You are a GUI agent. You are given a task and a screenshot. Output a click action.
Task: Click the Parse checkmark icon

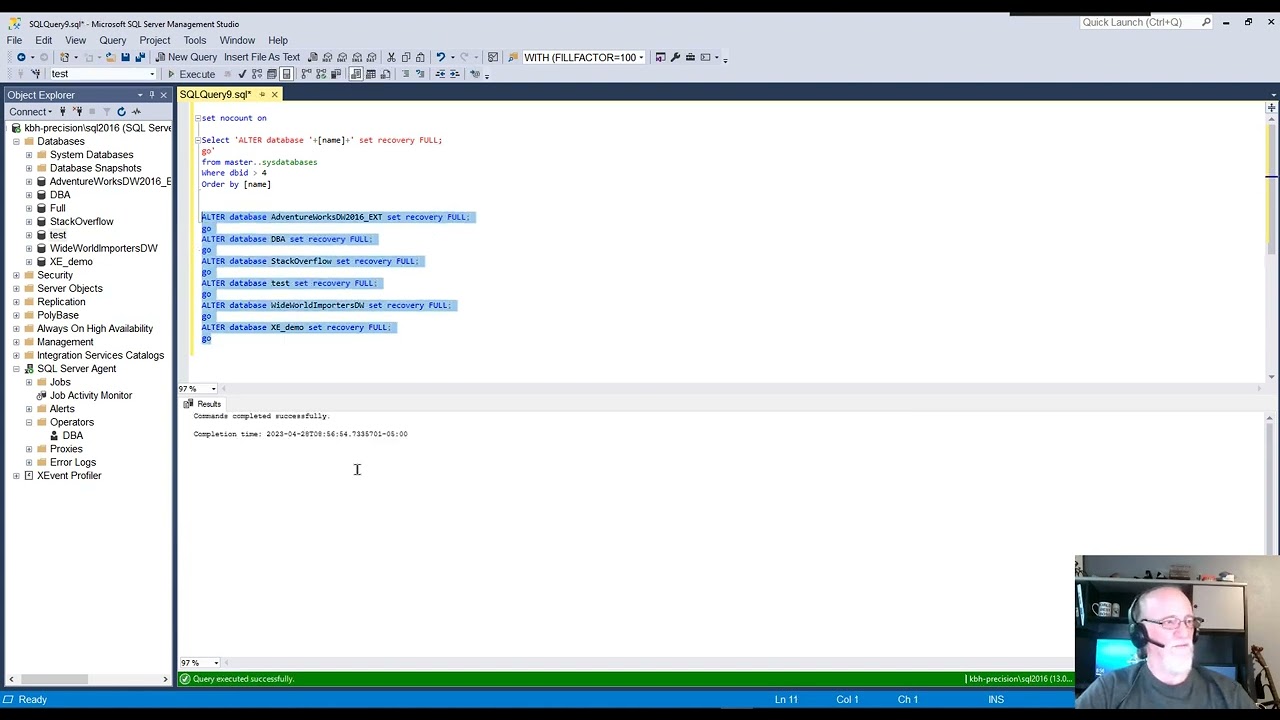point(242,74)
